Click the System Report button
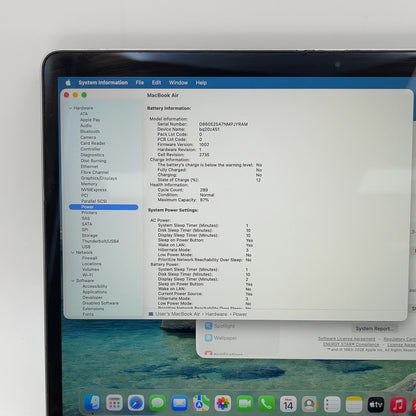 (x=374, y=329)
